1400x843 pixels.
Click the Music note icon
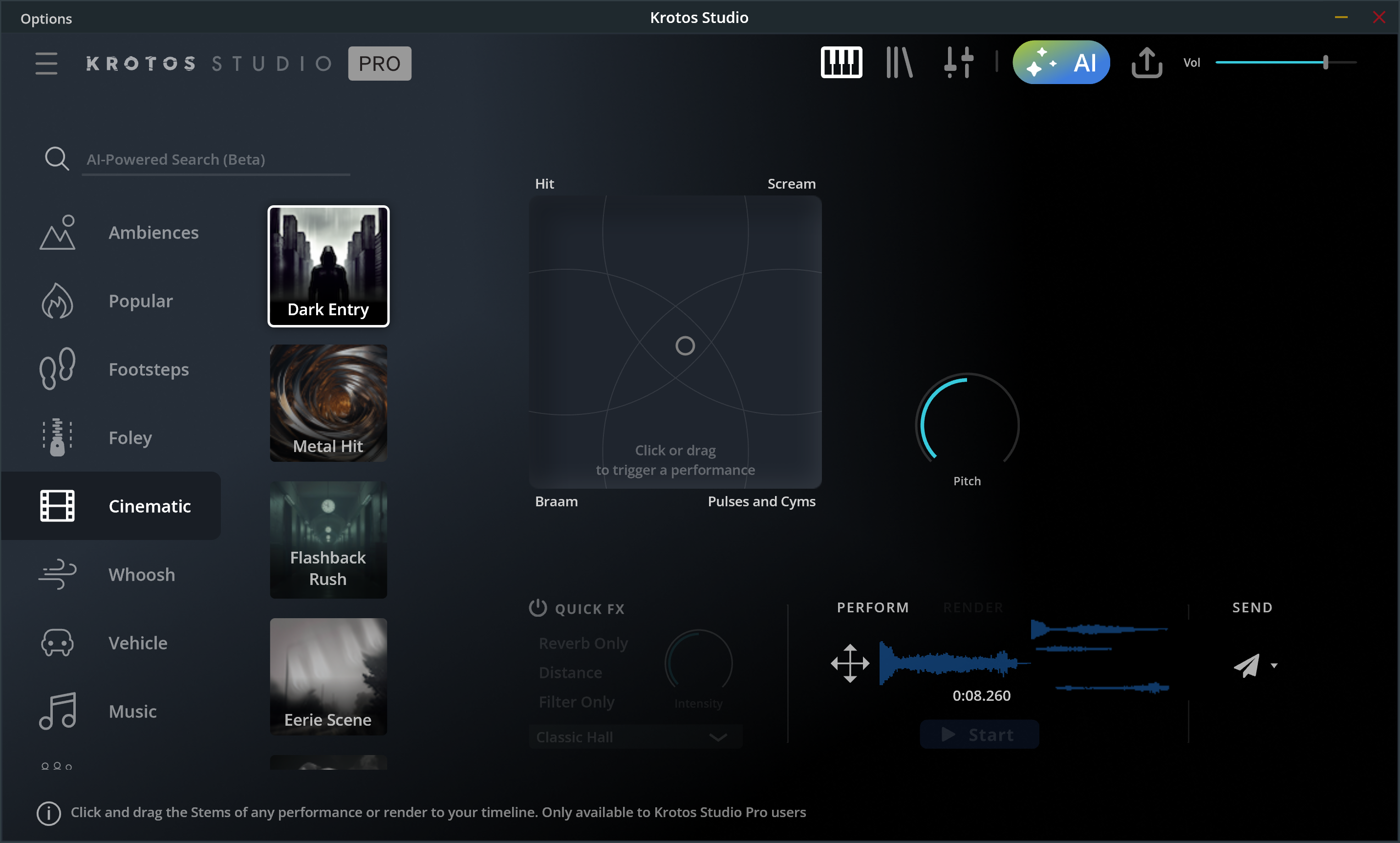pyautogui.click(x=57, y=711)
